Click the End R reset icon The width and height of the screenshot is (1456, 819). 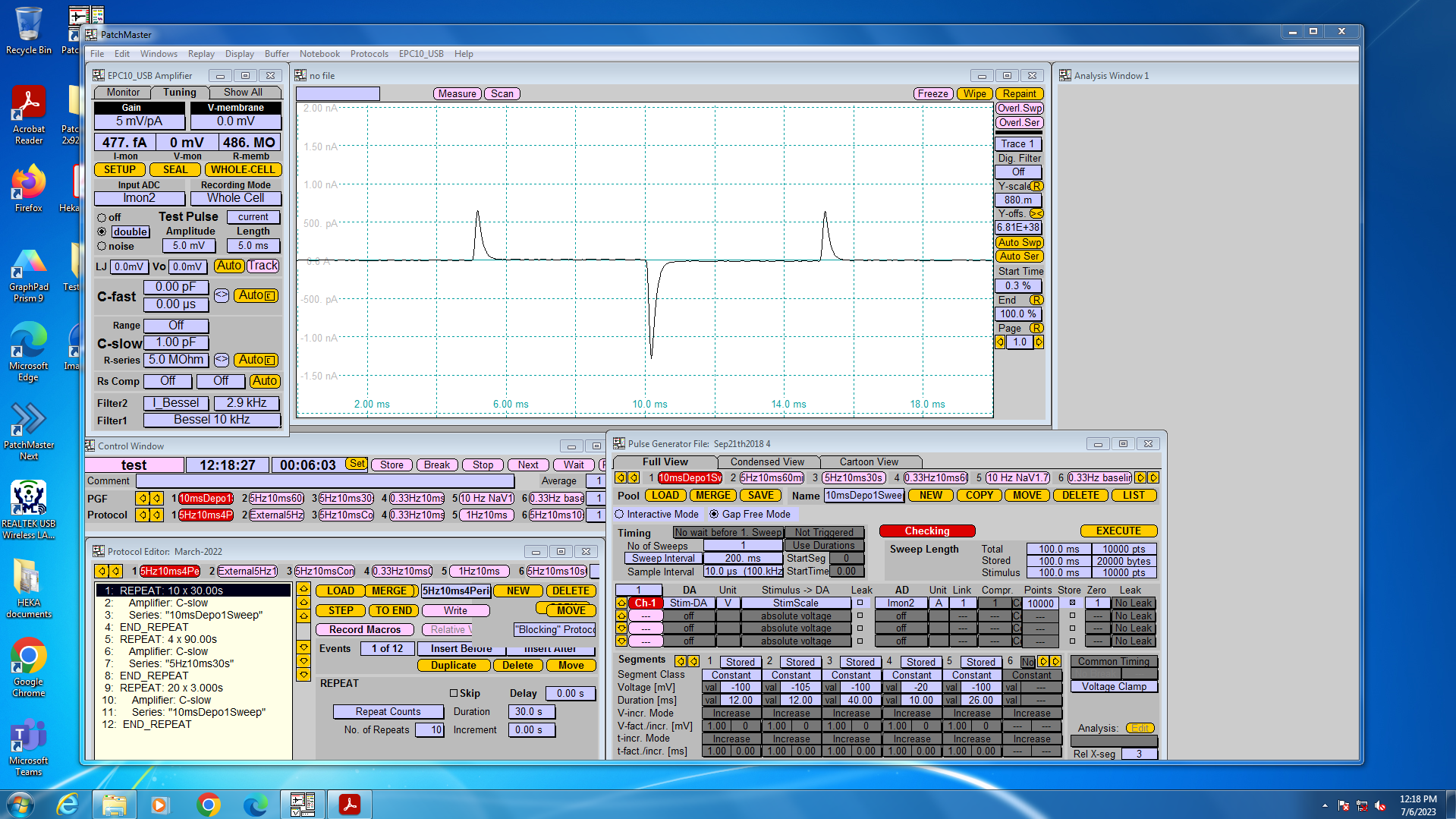1036,300
